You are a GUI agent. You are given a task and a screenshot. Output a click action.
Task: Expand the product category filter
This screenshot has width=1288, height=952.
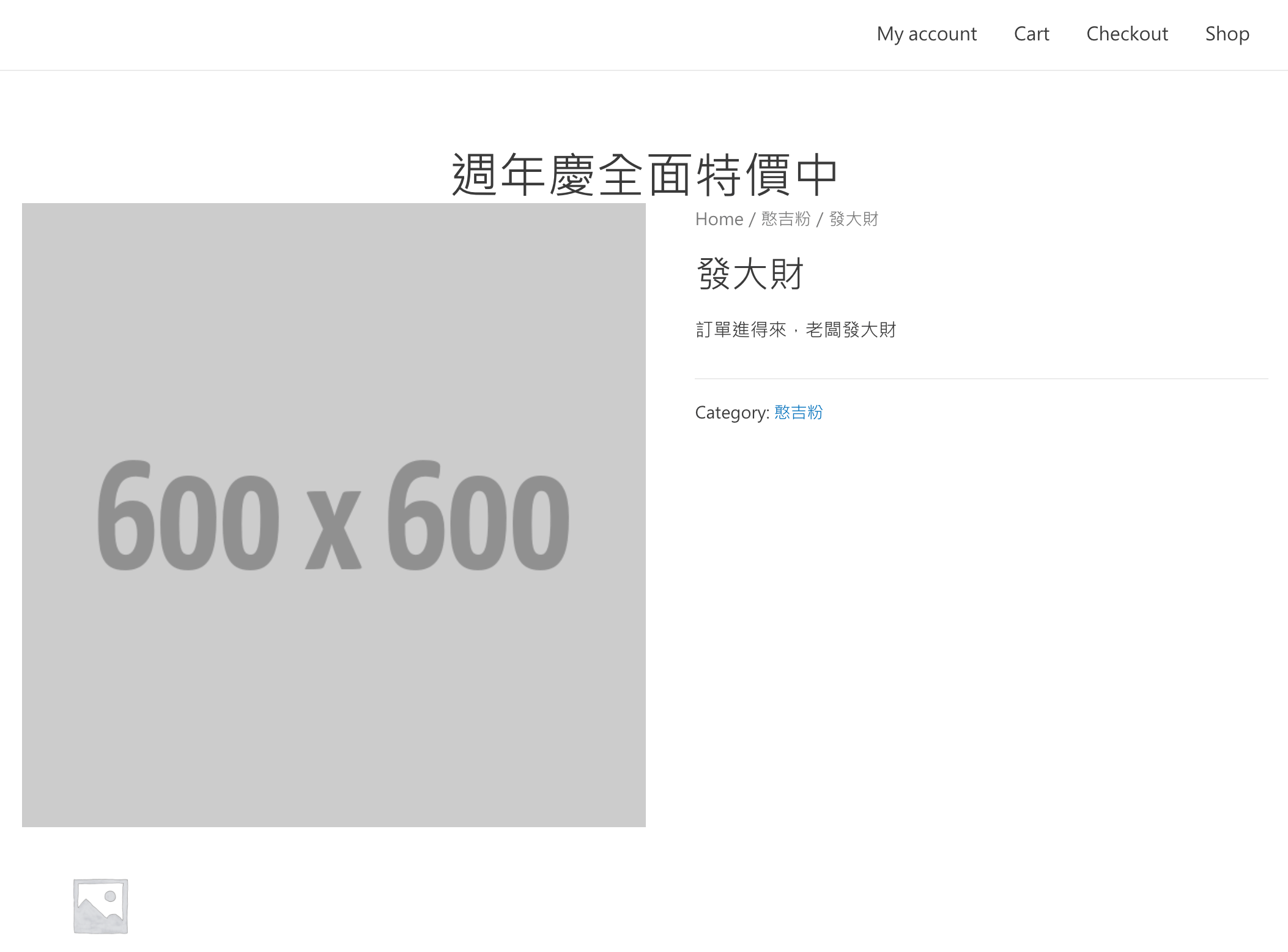(798, 411)
